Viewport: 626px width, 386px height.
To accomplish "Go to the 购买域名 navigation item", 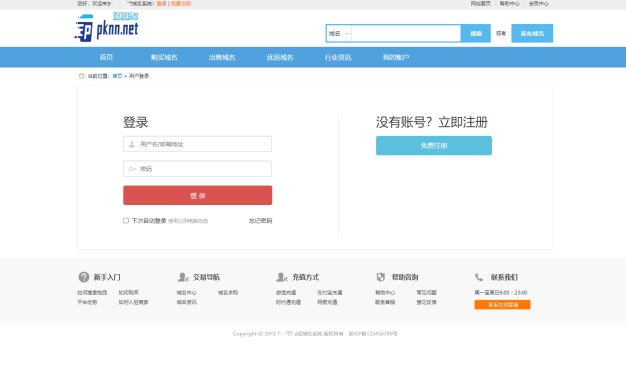I will coord(164,57).
